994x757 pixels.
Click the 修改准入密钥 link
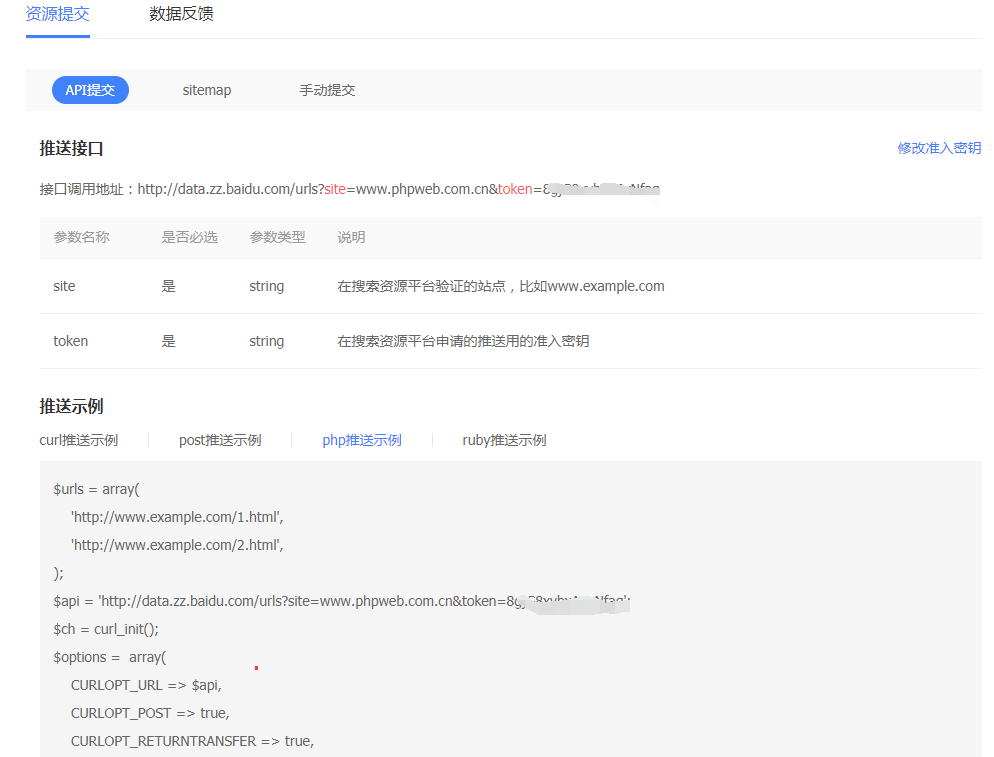click(x=938, y=148)
